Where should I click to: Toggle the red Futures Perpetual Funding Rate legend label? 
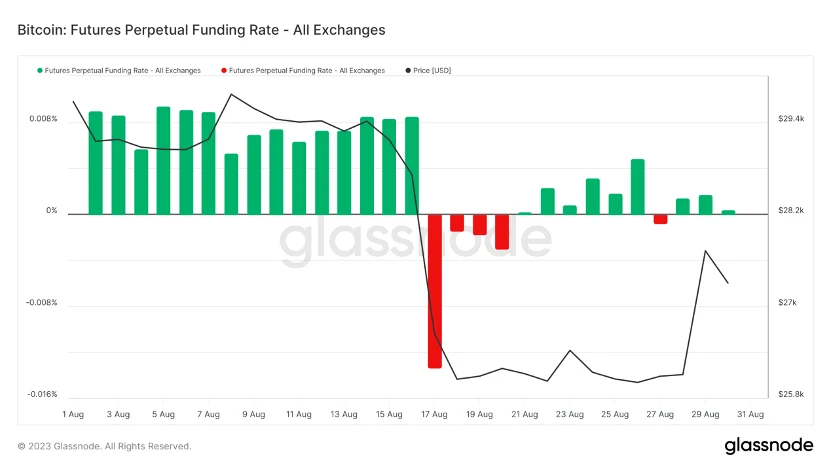coord(307,71)
